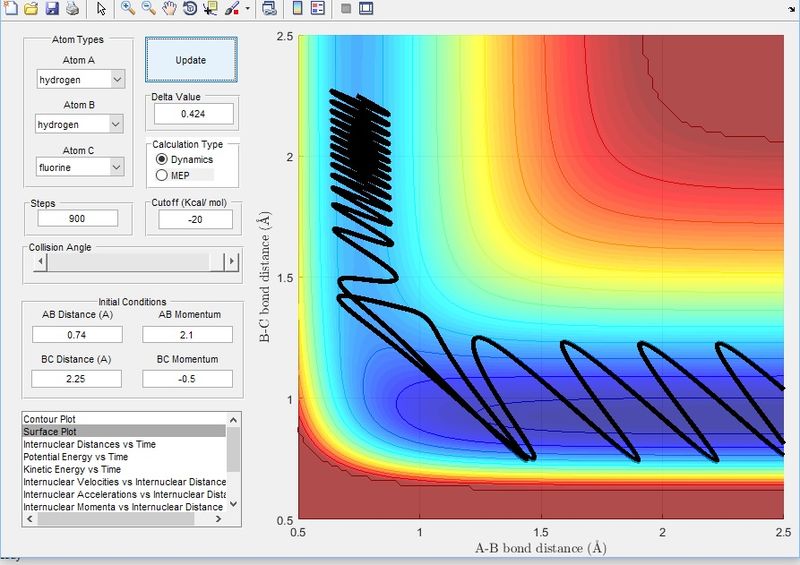Viewport: 800px width, 565px height.
Task: Activate the Zoom Out magnifier tool
Action: [x=148, y=8]
